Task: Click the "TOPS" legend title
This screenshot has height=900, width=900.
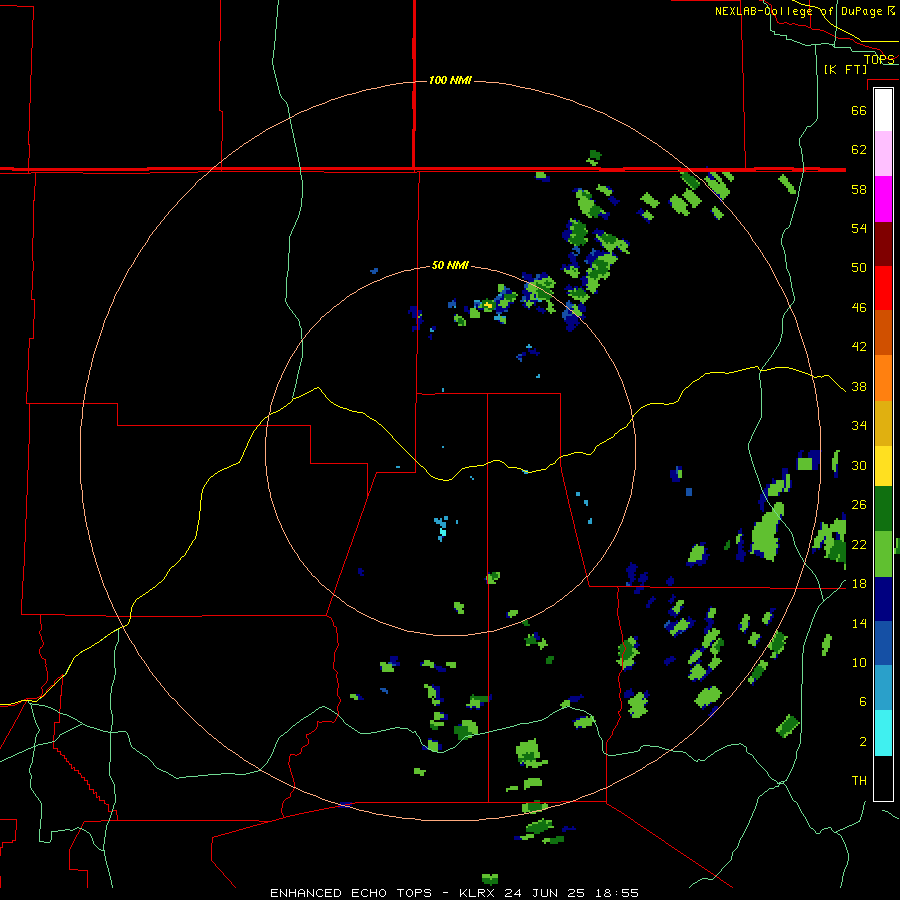Action: tap(879, 59)
